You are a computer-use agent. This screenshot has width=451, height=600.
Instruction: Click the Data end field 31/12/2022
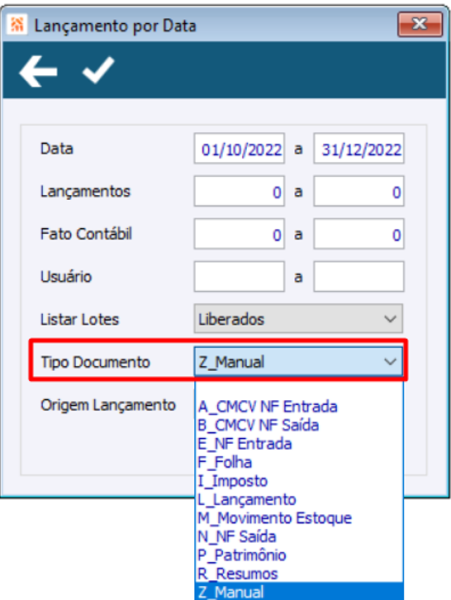pyautogui.click(x=359, y=149)
